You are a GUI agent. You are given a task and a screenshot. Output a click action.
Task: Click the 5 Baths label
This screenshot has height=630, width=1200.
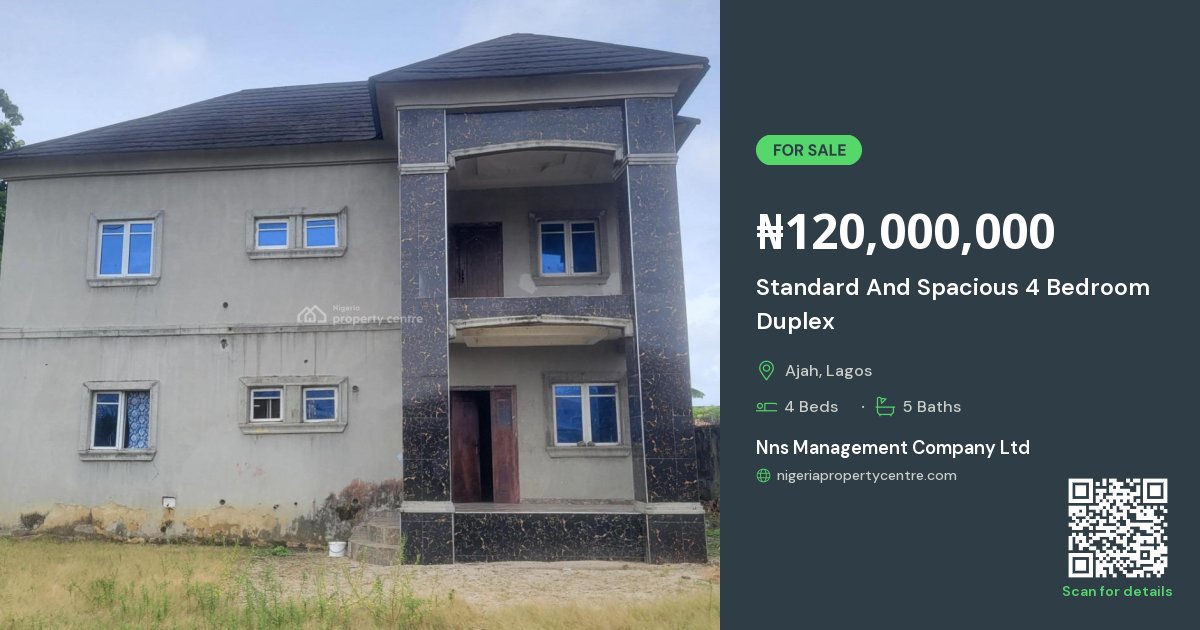pos(932,407)
